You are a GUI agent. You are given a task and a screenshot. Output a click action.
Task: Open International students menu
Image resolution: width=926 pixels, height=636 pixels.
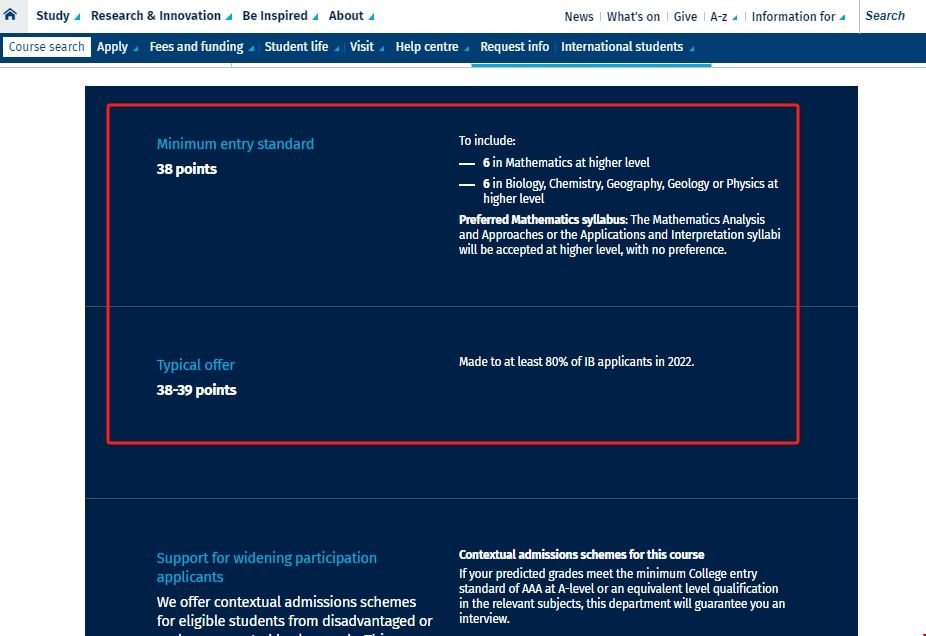pos(626,47)
